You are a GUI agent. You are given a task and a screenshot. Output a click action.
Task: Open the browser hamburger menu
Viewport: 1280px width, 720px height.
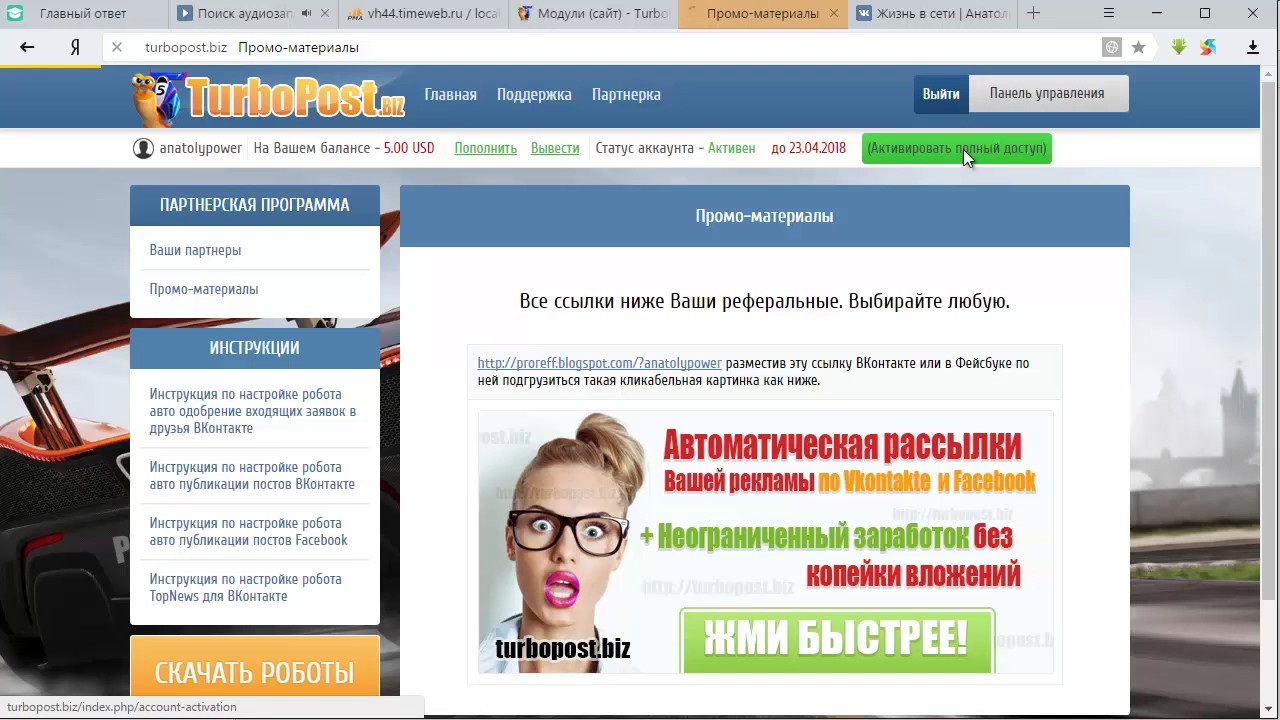(1108, 13)
